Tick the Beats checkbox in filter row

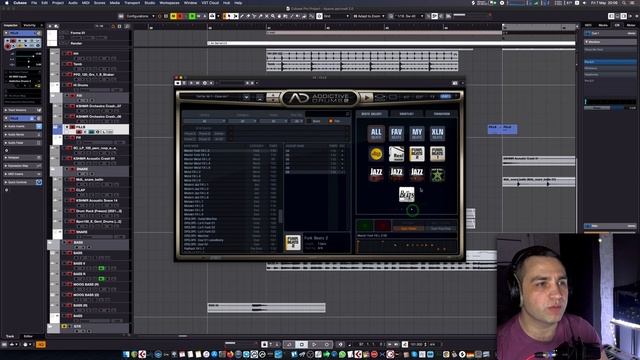pyautogui.click(x=309, y=121)
